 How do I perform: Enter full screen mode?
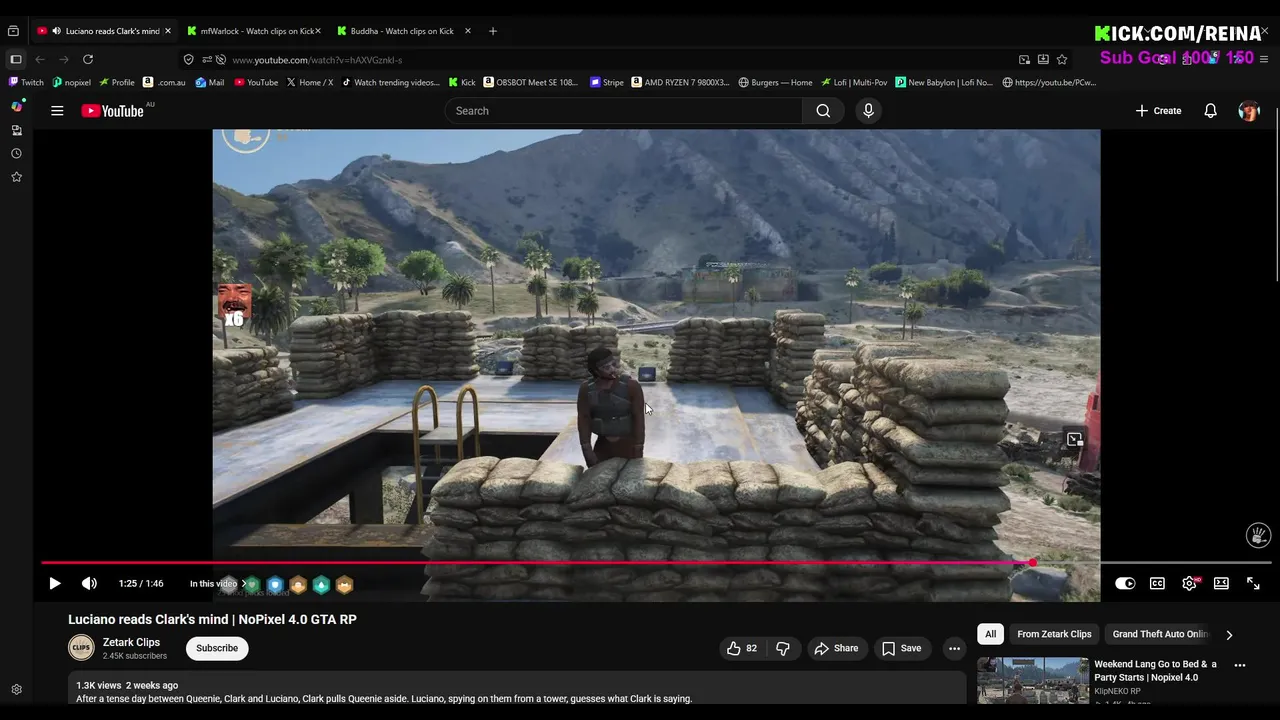point(1253,583)
